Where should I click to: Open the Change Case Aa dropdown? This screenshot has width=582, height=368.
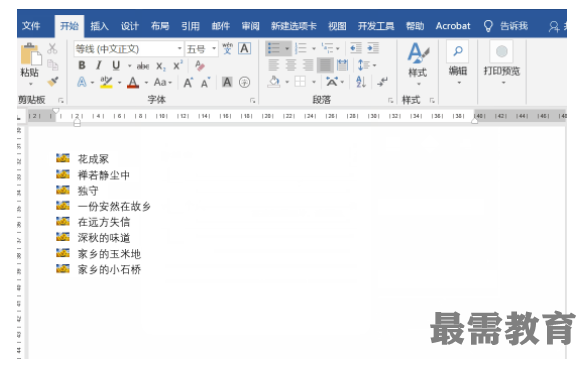coord(163,82)
